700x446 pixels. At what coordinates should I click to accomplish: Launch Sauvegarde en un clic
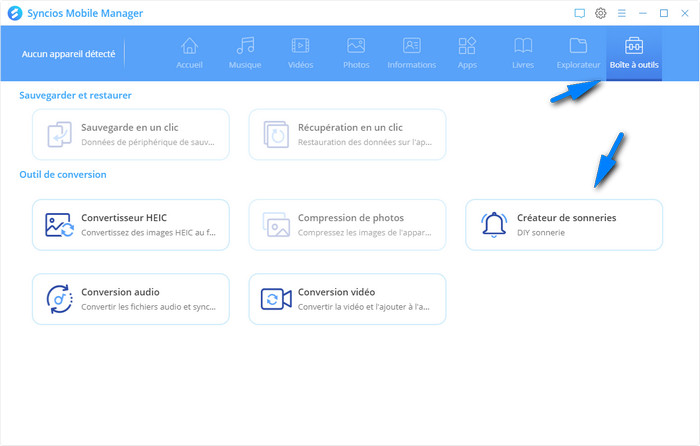click(131, 134)
